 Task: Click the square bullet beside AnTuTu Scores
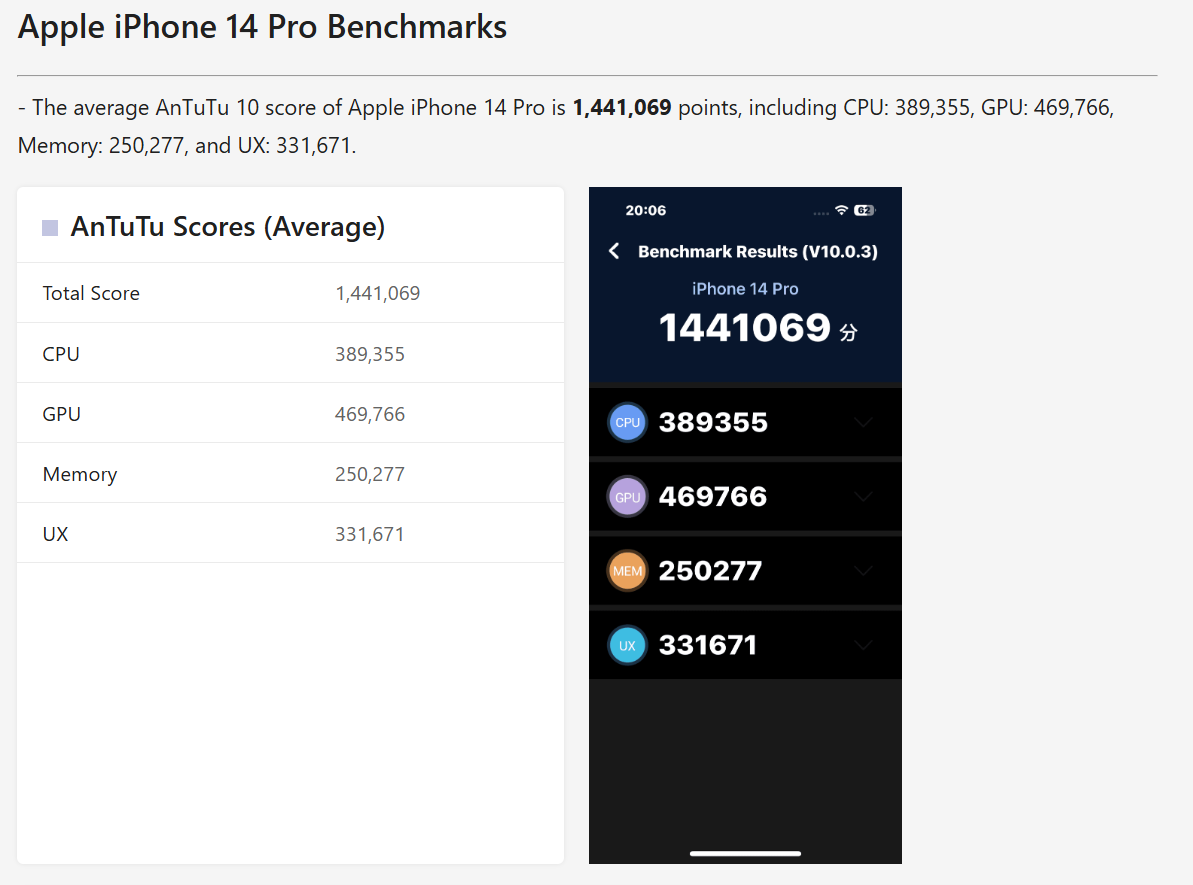click(x=50, y=228)
